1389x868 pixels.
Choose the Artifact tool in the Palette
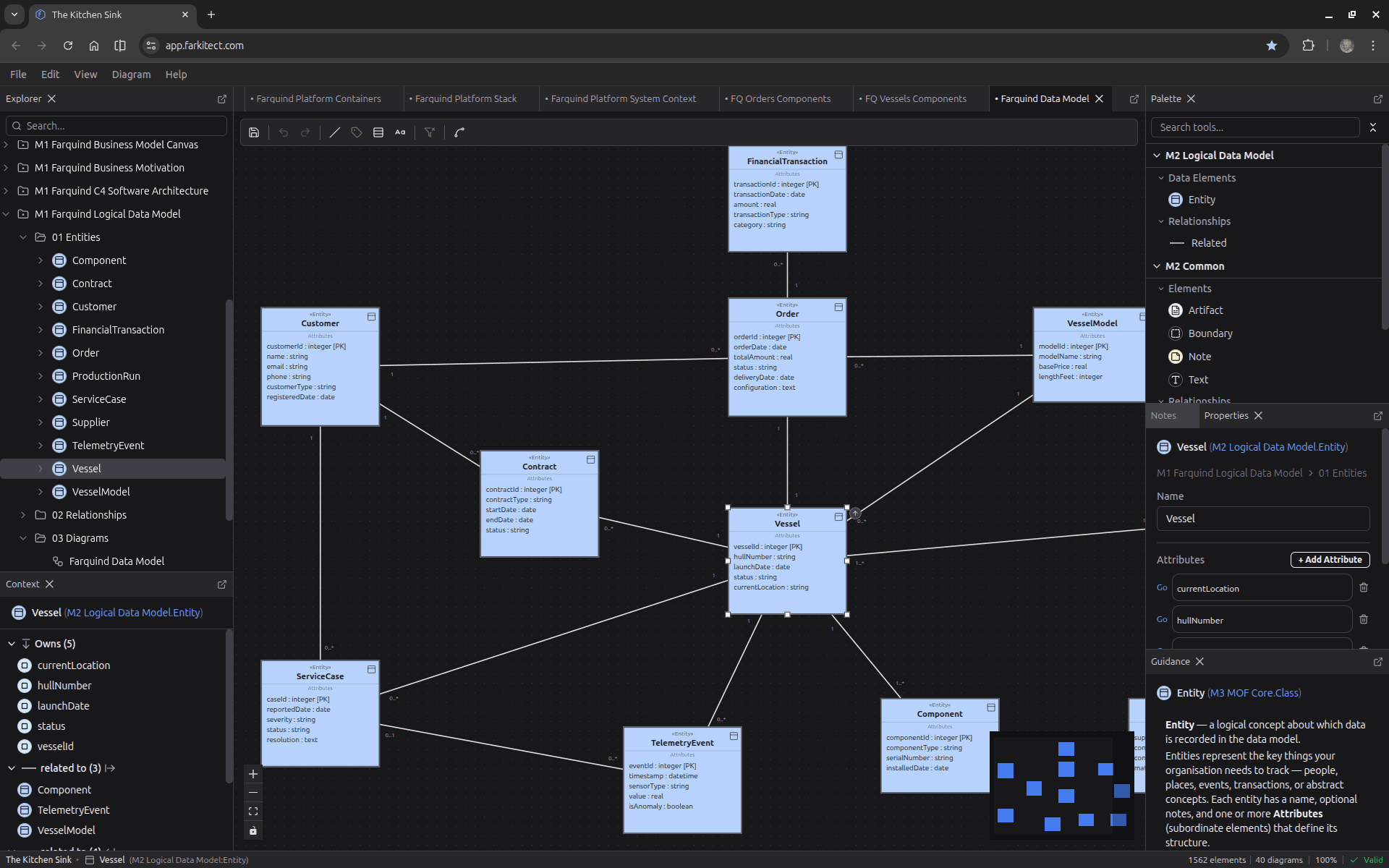1205,310
